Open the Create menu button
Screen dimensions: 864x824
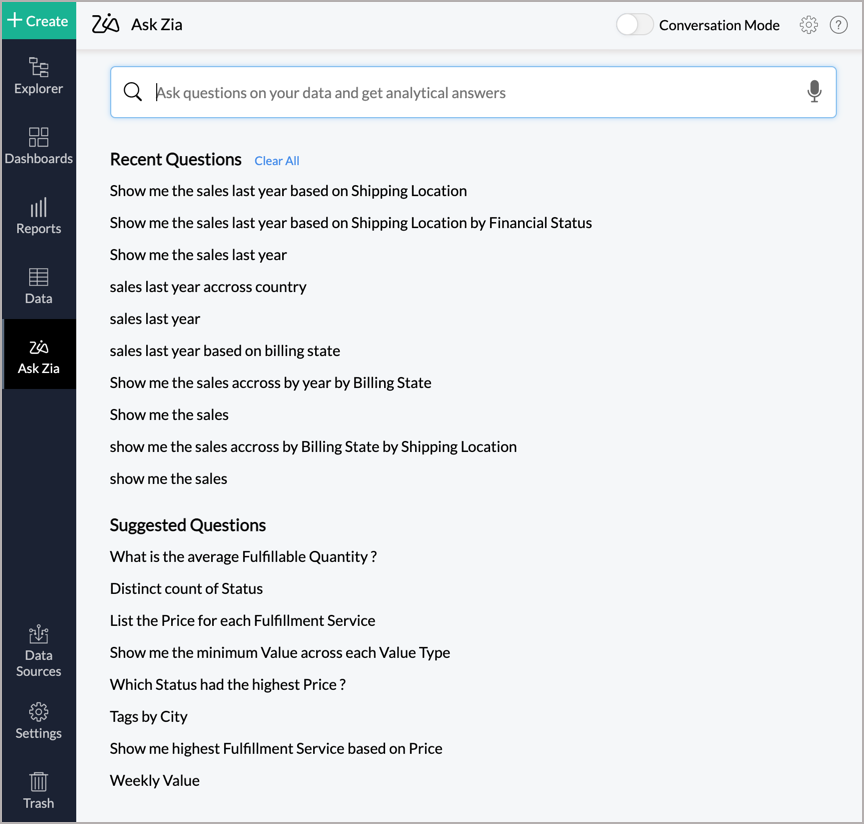[38, 20]
